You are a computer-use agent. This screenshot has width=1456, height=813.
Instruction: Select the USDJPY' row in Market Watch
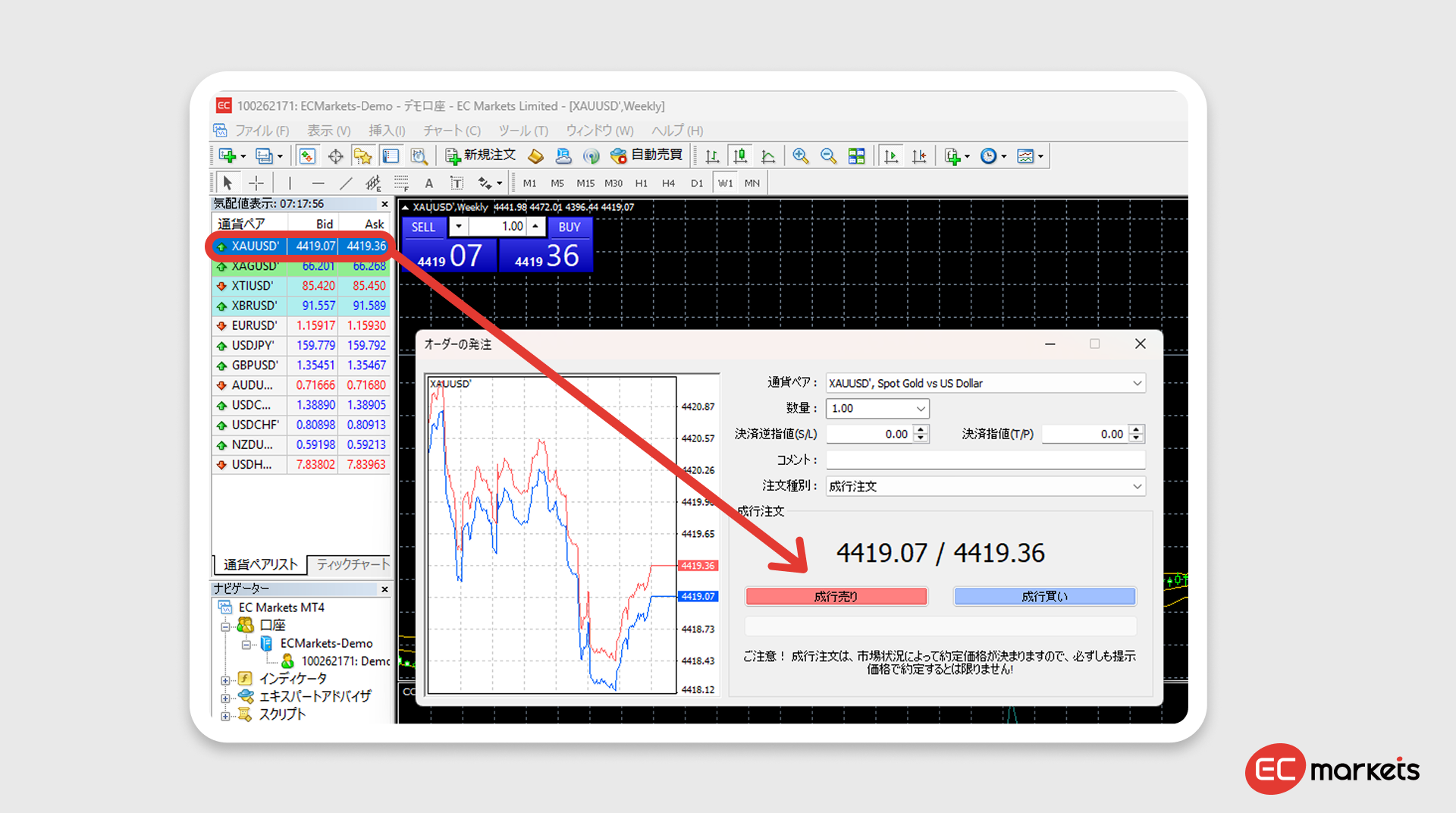pos(301,345)
